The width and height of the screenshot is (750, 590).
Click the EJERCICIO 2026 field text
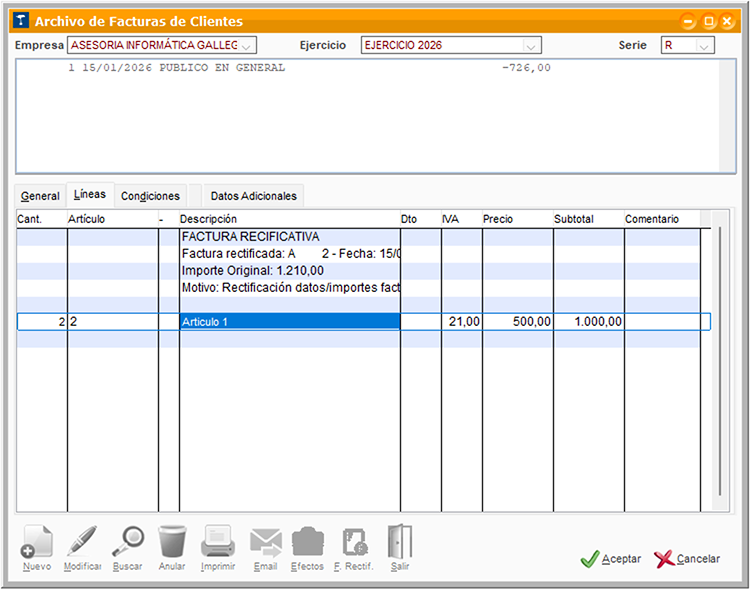coord(403,45)
